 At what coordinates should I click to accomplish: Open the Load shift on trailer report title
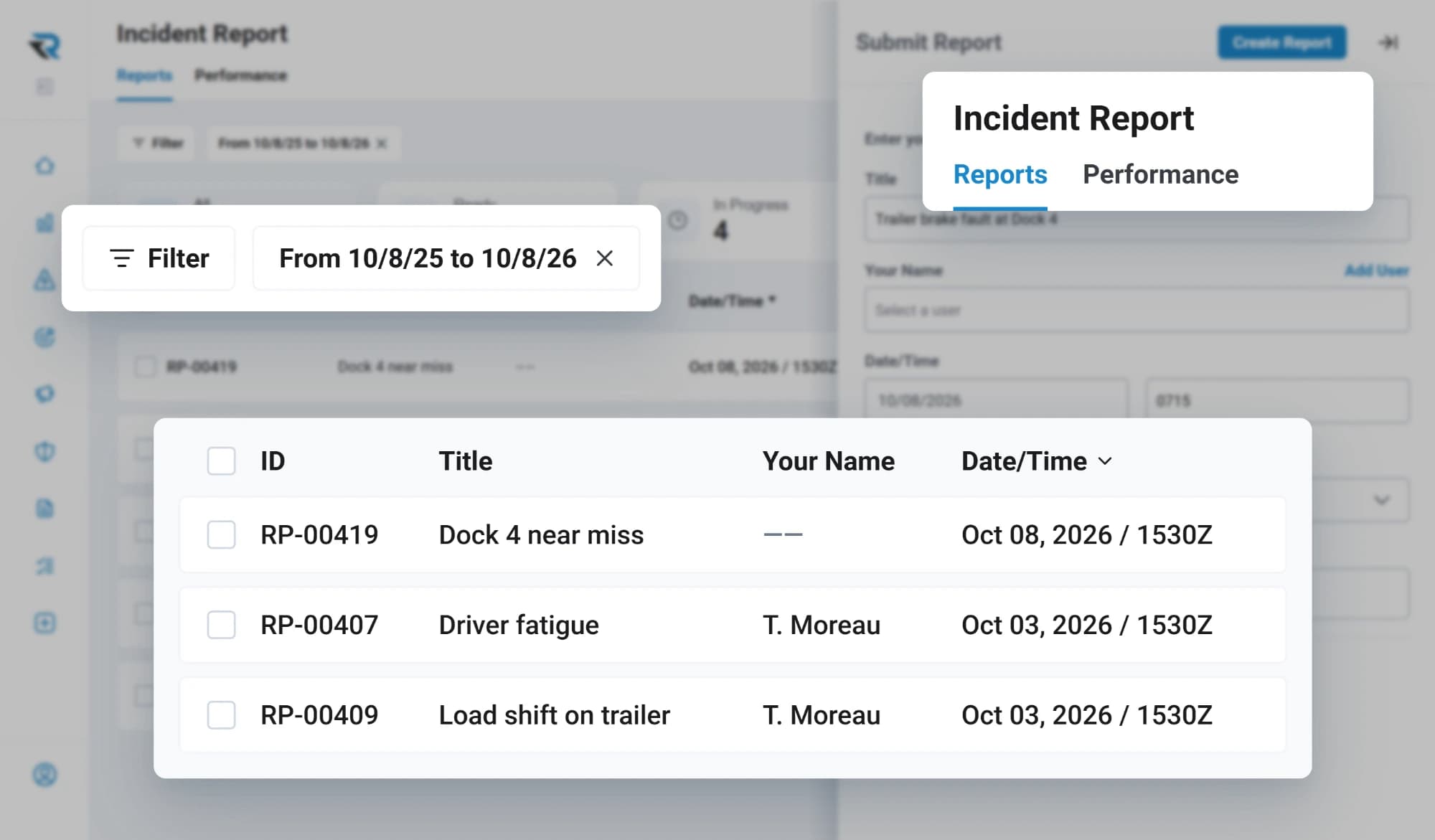pyautogui.click(x=554, y=715)
